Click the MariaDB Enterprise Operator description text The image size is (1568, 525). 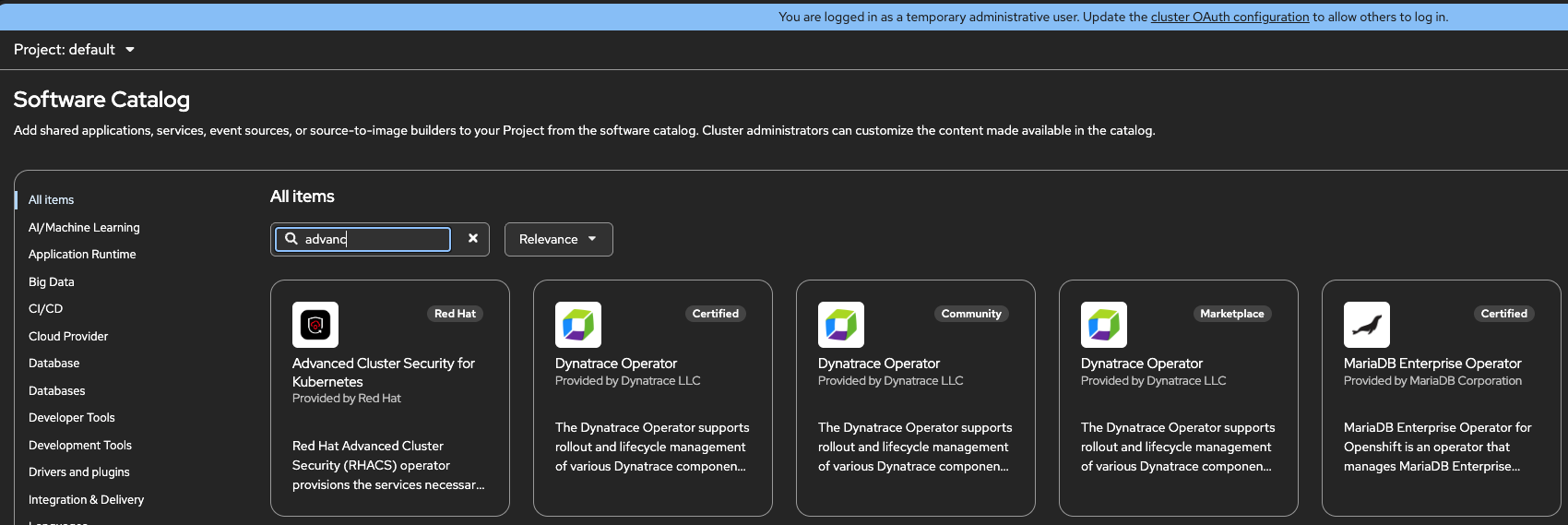tap(1437, 447)
